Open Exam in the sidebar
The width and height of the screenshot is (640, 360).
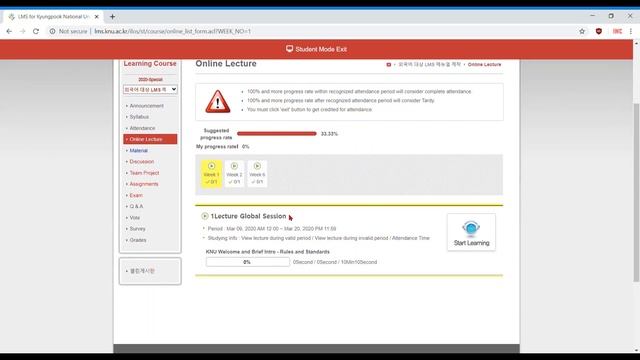coord(136,196)
